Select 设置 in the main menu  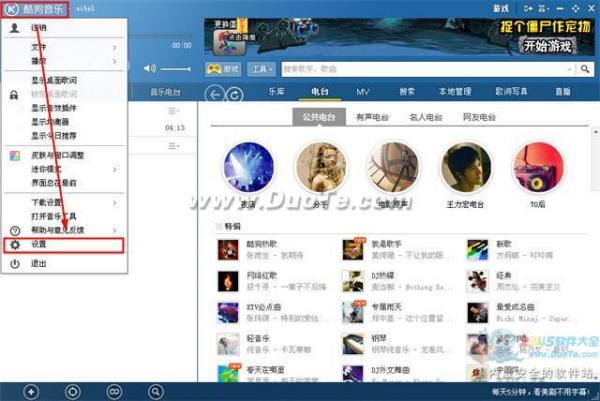coord(64,245)
